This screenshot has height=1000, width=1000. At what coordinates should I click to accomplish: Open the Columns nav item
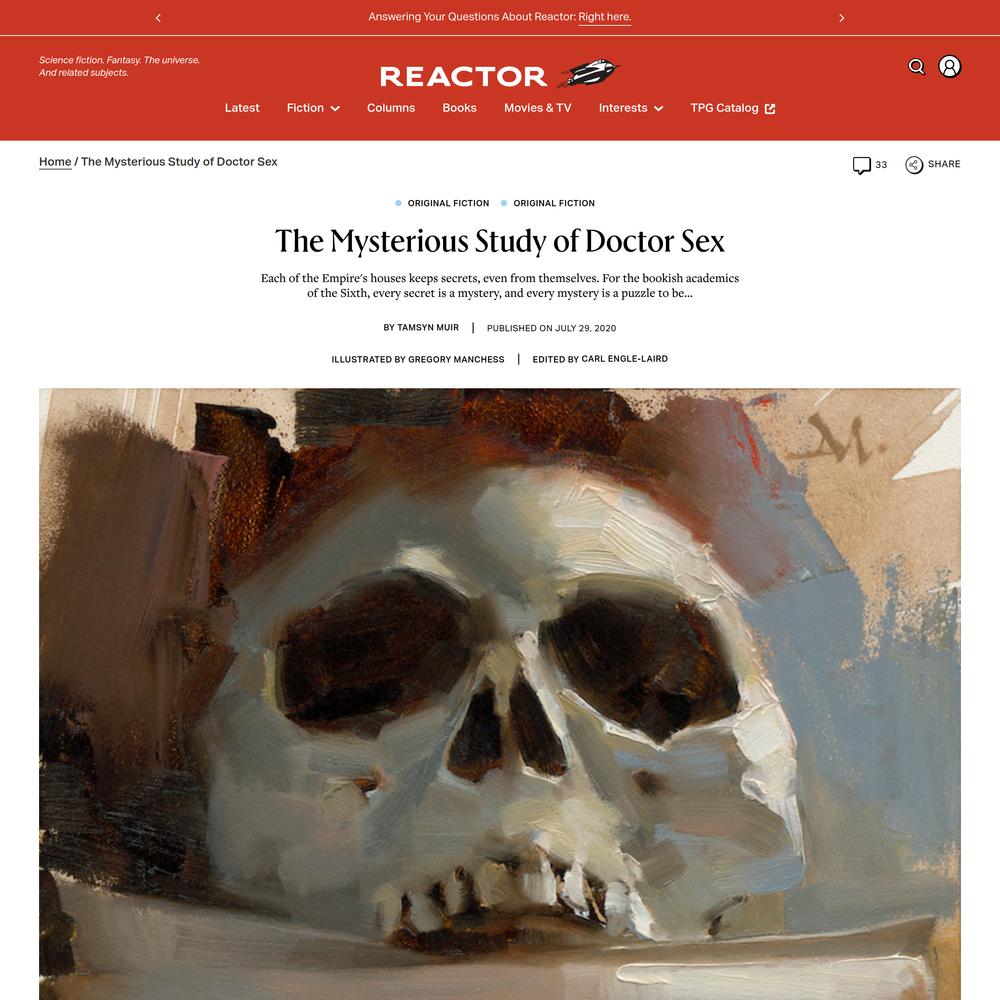pyautogui.click(x=391, y=108)
